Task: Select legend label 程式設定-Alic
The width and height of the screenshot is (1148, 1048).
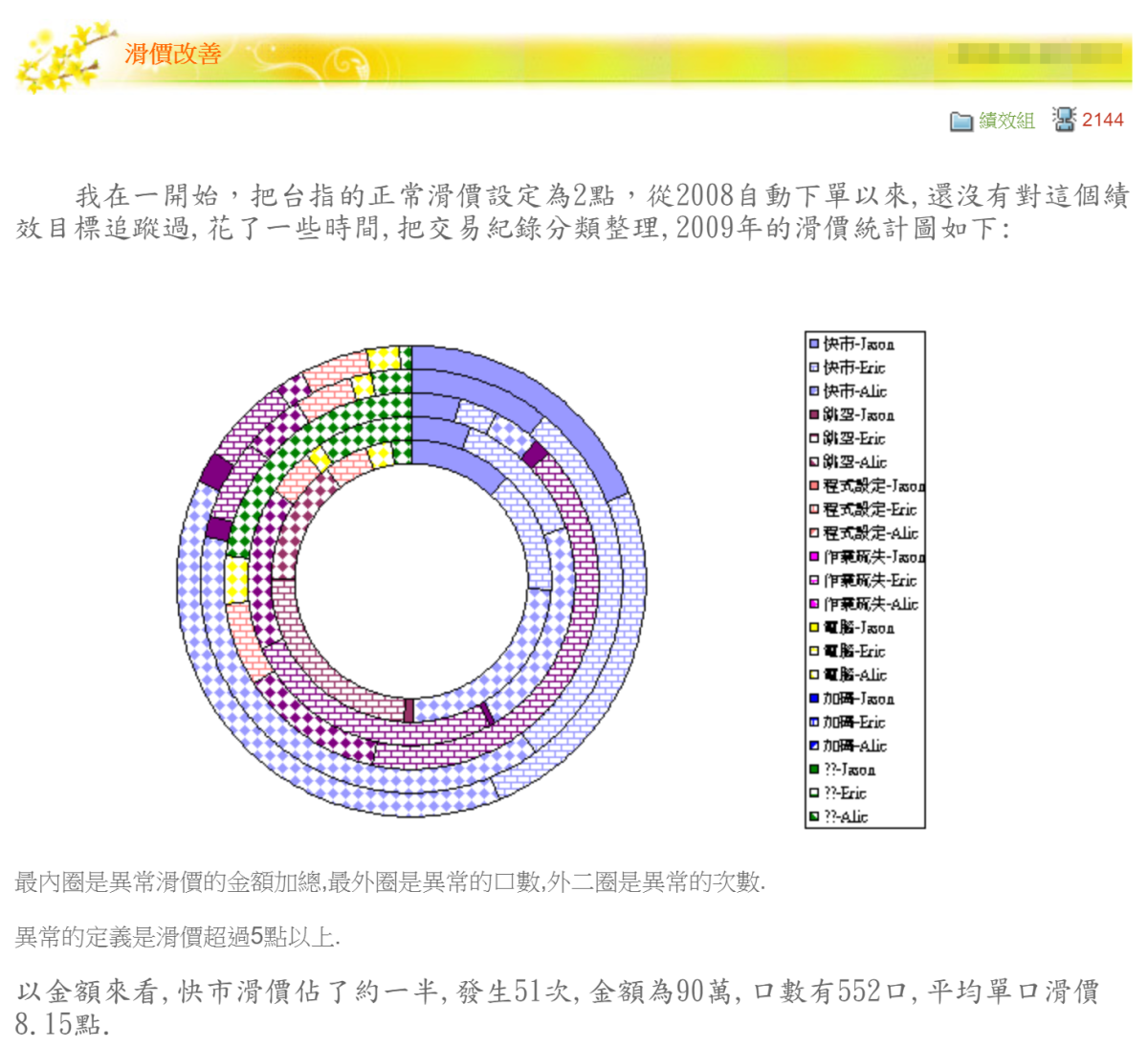Action: click(x=872, y=532)
